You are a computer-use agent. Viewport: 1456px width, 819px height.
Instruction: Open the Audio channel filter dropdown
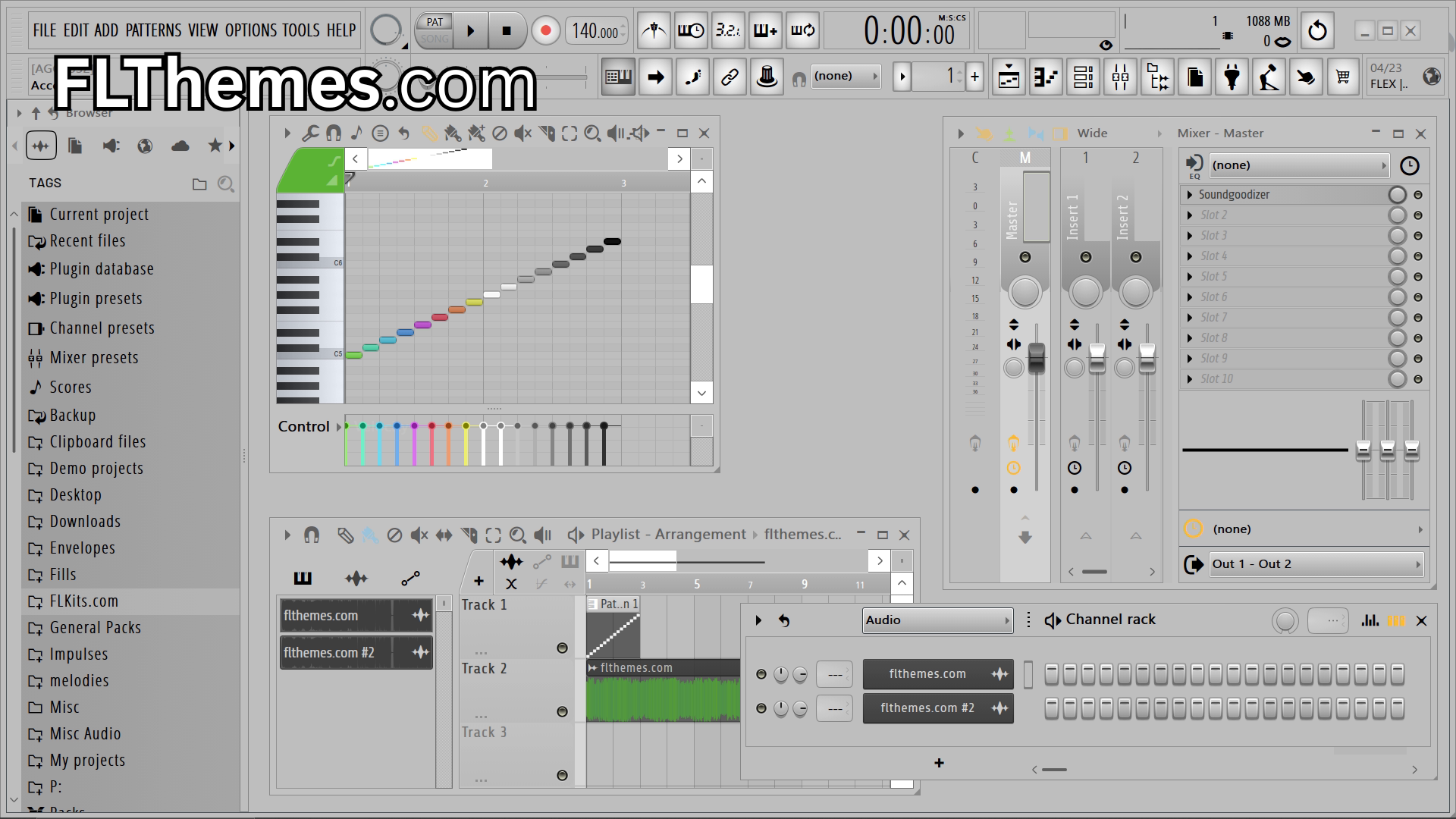pyautogui.click(x=937, y=620)
